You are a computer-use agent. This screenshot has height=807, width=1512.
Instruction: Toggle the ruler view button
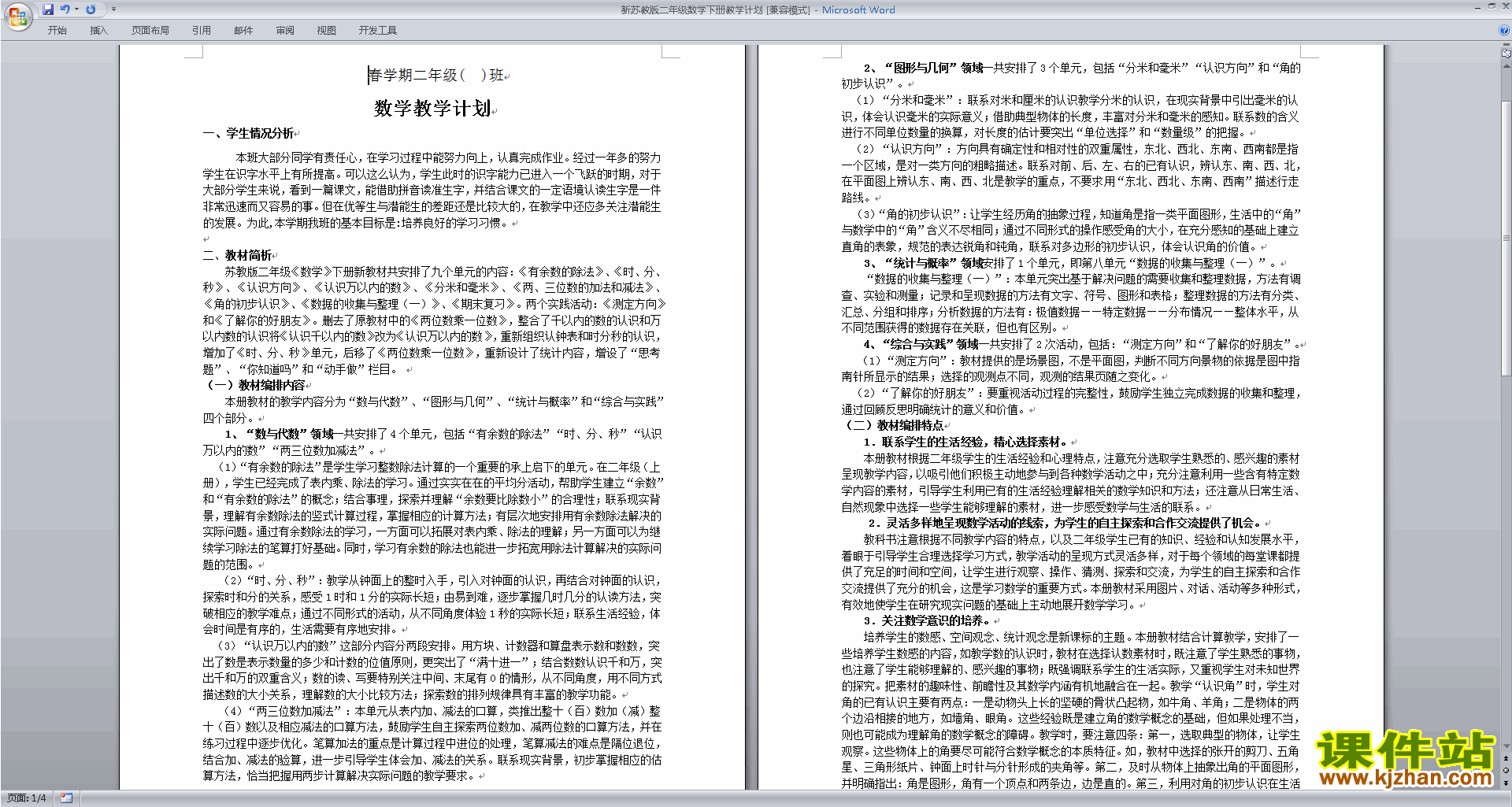1506,54
